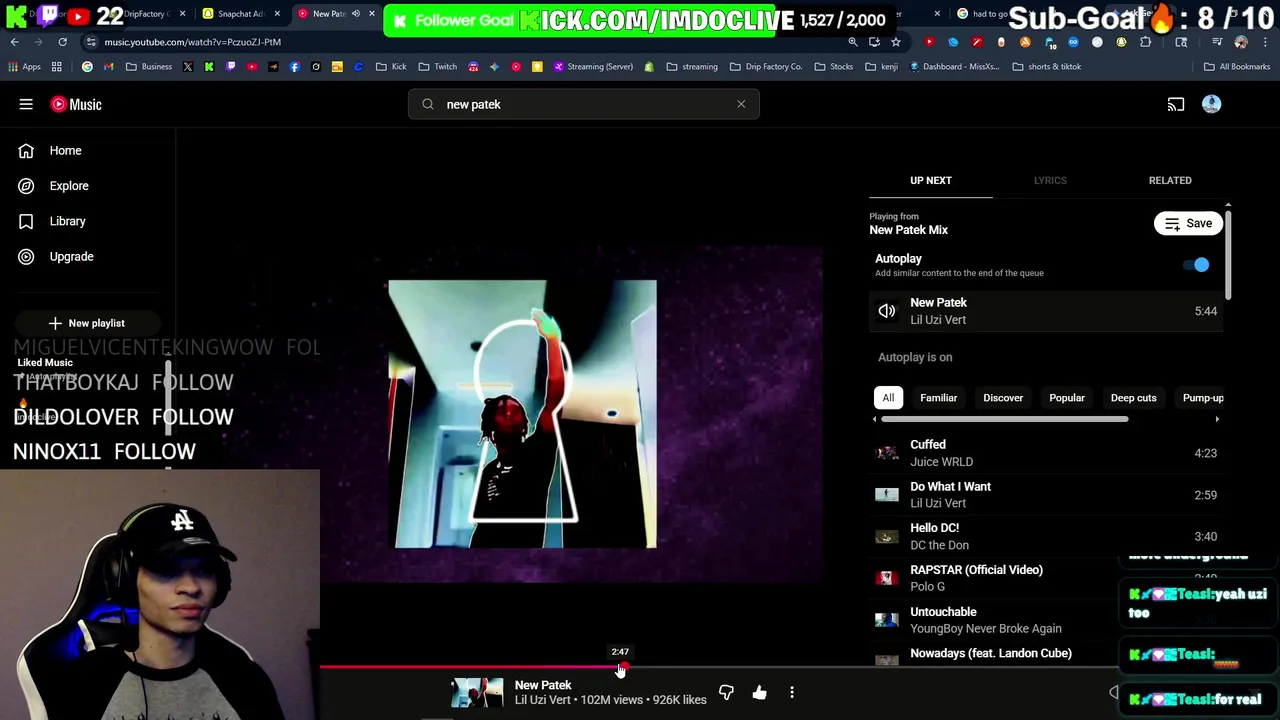Open the Liked Music playlist
The width and height of the screenshot is (1280, 720).
pos(45,363)
